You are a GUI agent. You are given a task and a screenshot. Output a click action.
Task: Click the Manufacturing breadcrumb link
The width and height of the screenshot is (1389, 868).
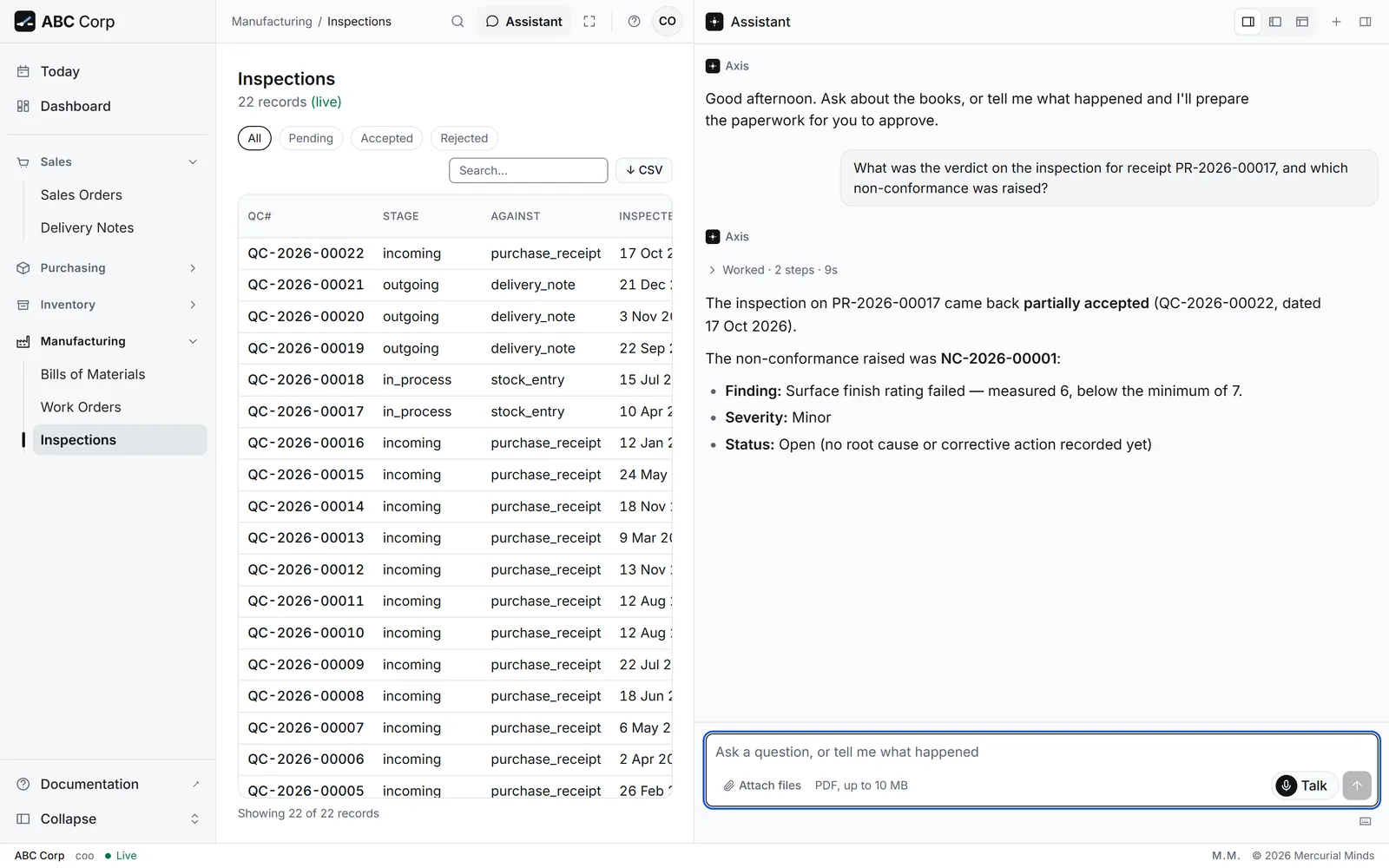pyautogui.click(x=272, y=22)
